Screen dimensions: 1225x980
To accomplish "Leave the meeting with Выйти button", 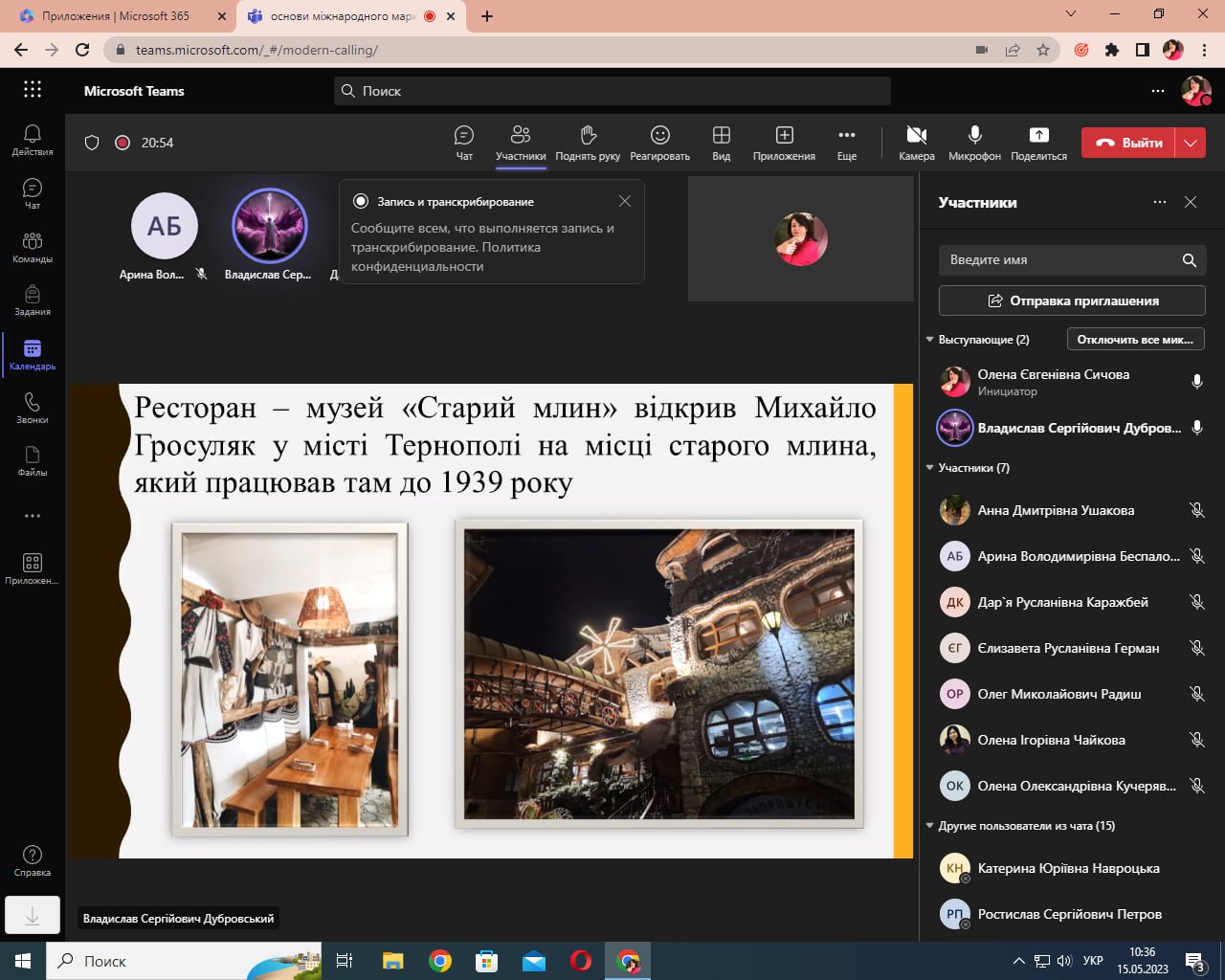I will tap(1129, 143).
